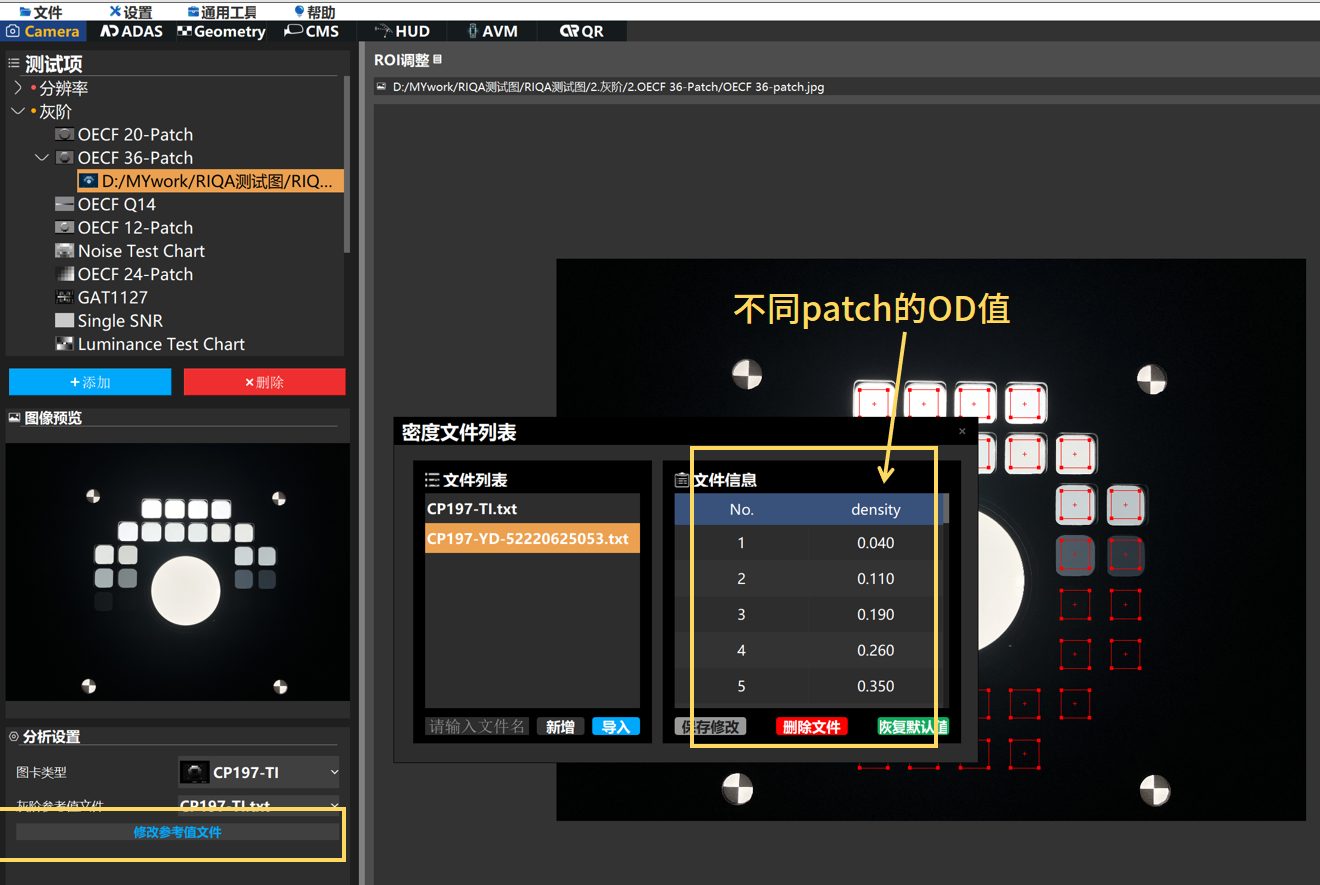The image size is (1320, 885).
Task: Collapse the 灰阶 tree node
Action: pyautogui.click(x=18, y=111)
